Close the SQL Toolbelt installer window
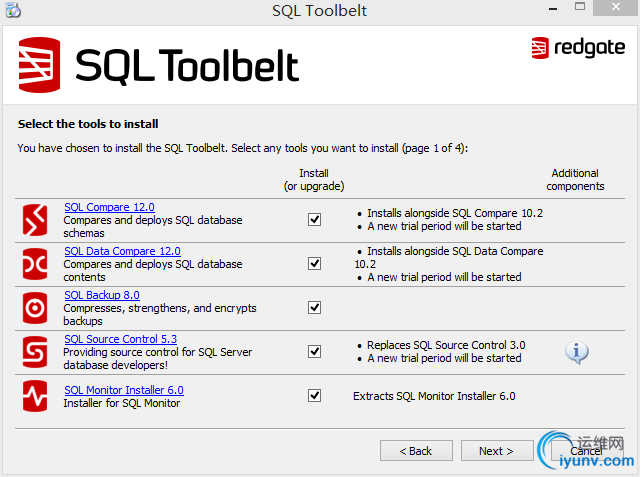Image resolution: width=640 pixels, height=477 pixels. tap(616, 7)
